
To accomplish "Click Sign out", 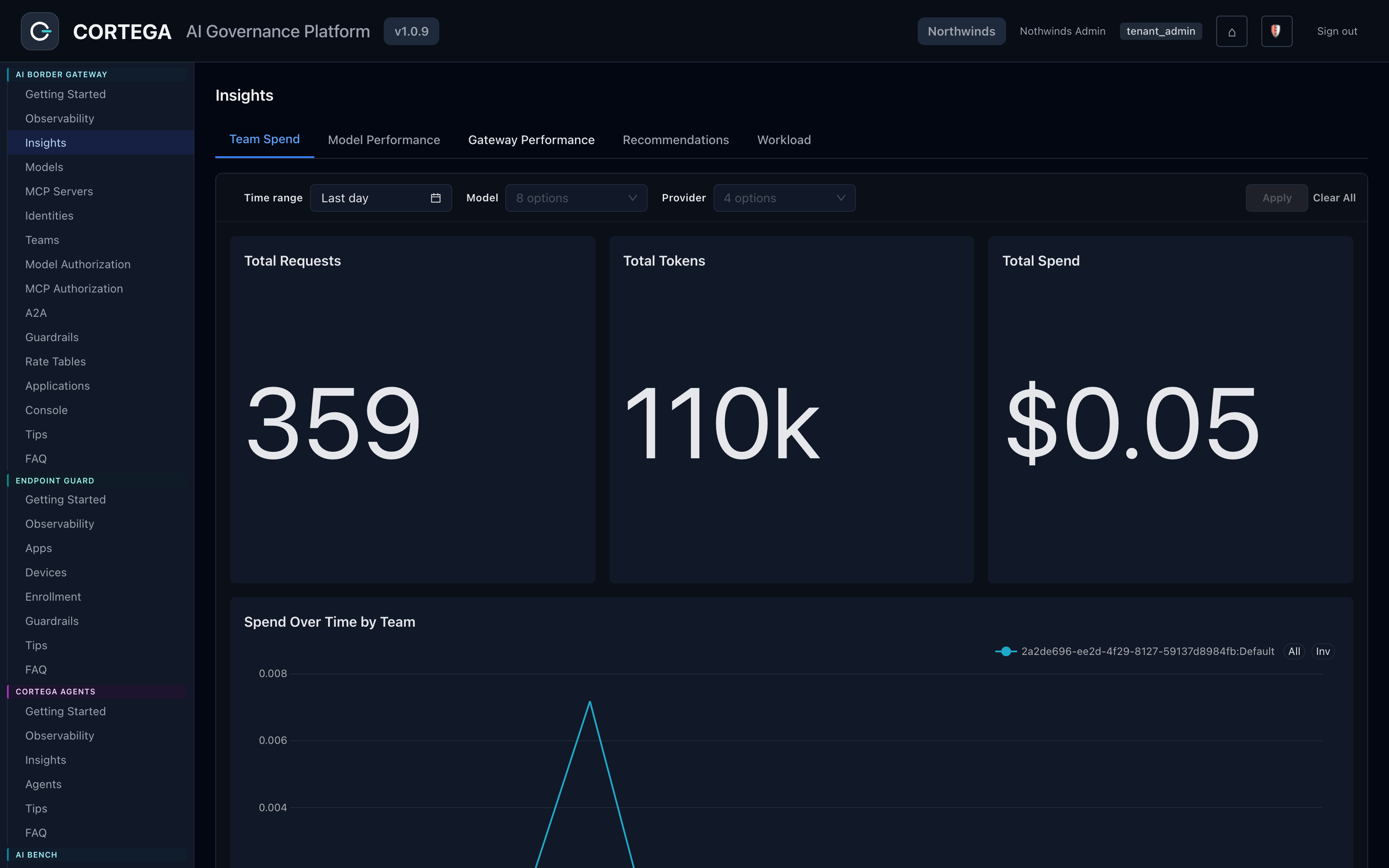I will [1337, 31].
